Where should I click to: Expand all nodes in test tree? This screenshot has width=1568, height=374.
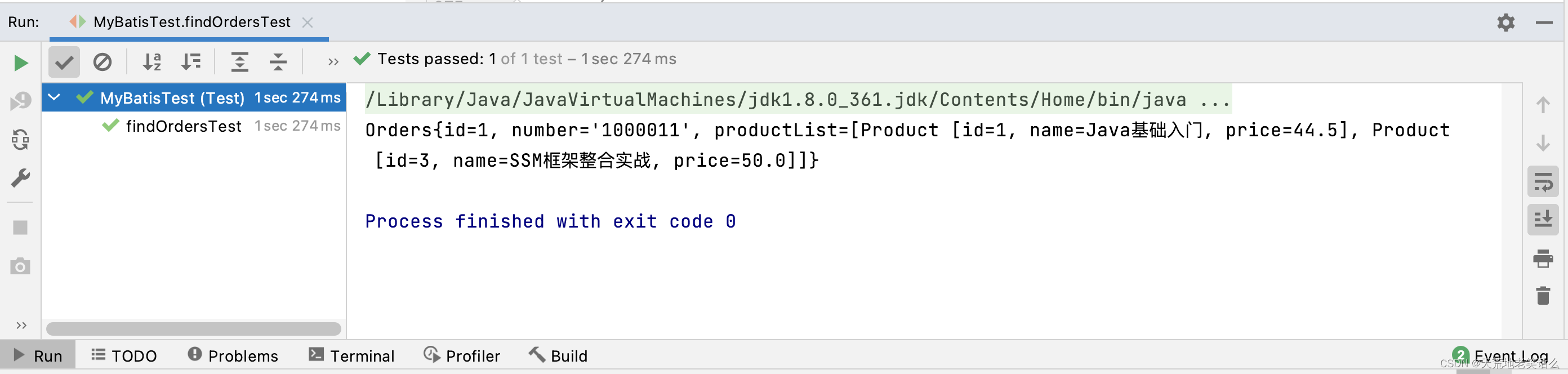tap(240, 61)
